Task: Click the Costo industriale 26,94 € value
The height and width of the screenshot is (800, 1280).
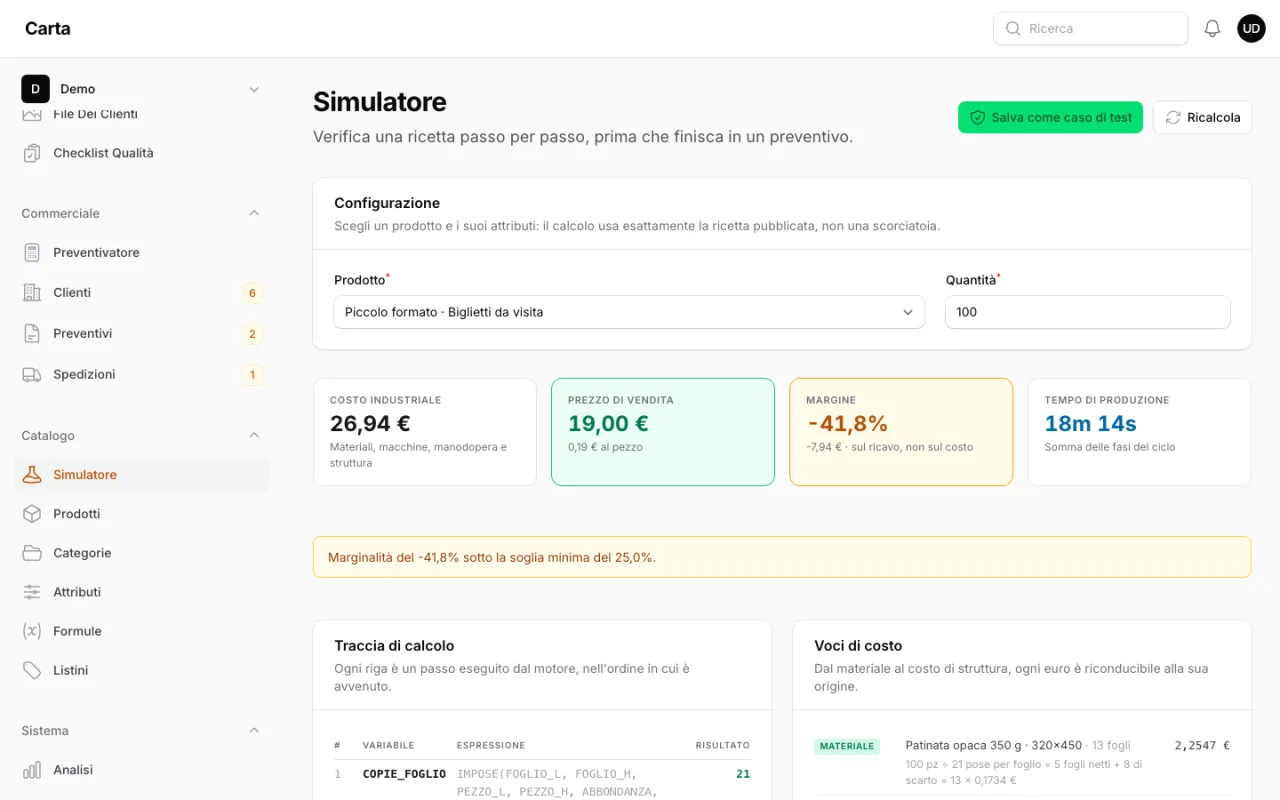Action: pyautogui.click(x=370, y=424)
